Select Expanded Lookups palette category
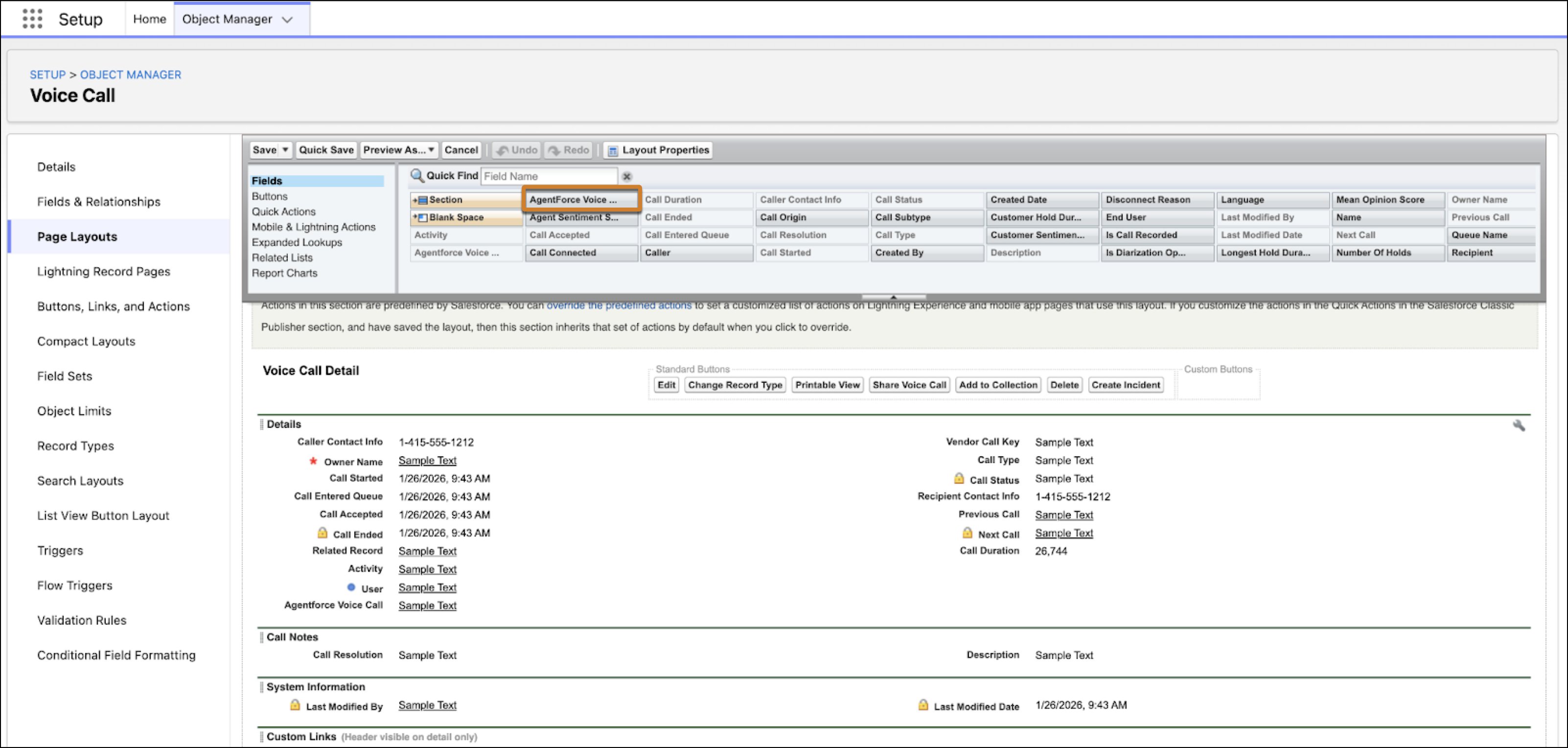This screenshot has width=1568, height=748. point(297,242)
